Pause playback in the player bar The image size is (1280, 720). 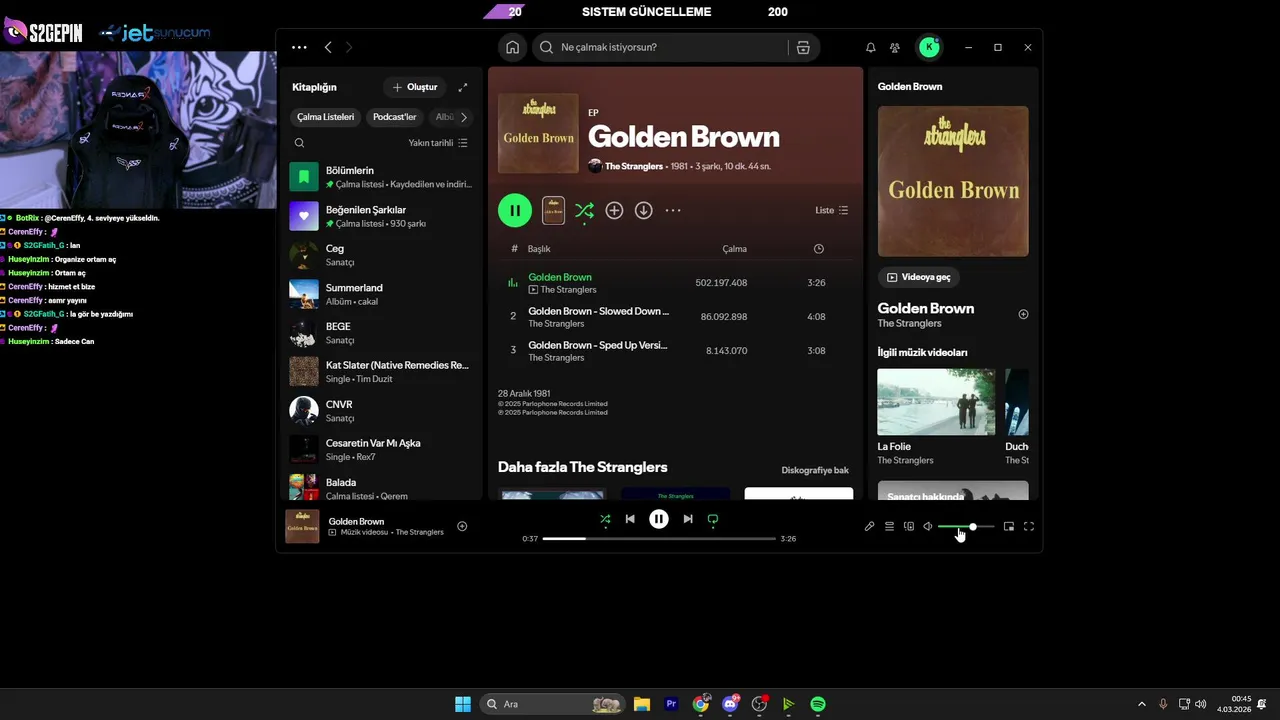(x=659, y=519)
